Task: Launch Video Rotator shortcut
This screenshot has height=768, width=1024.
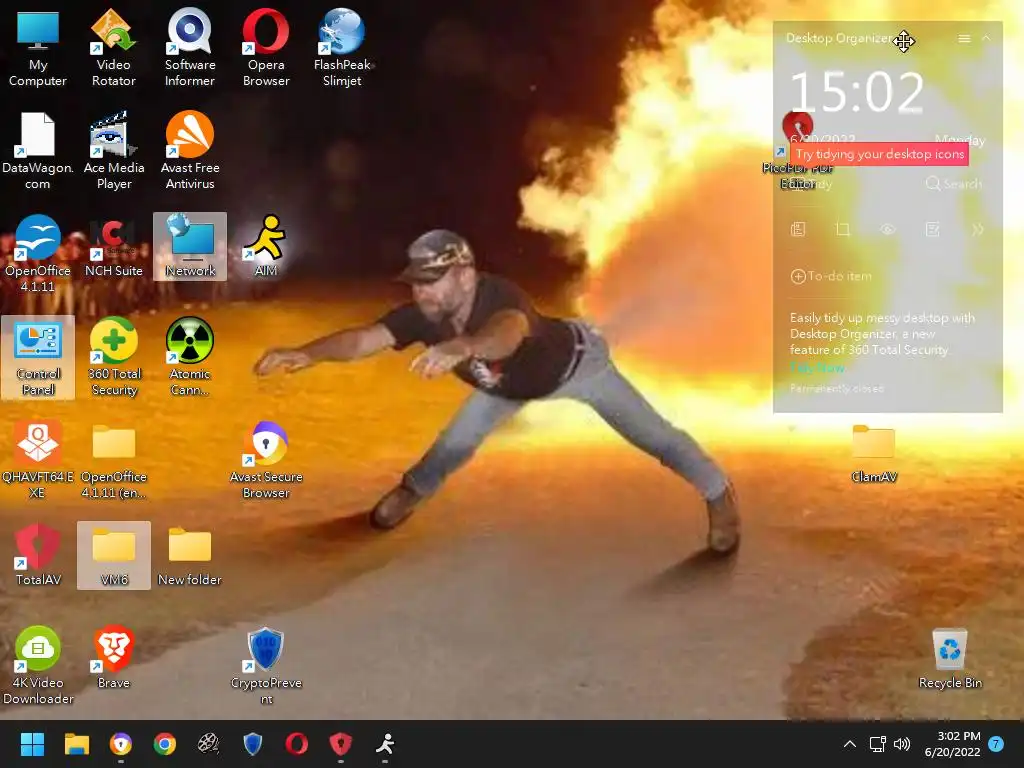Action: 114,47
